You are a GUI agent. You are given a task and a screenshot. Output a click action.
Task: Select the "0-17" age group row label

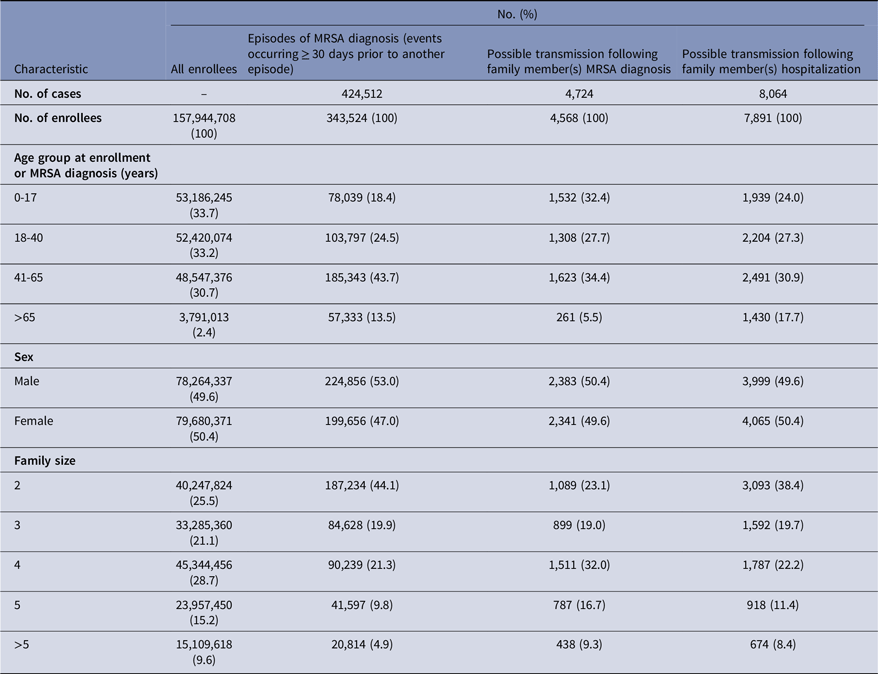tap(28, 198)
